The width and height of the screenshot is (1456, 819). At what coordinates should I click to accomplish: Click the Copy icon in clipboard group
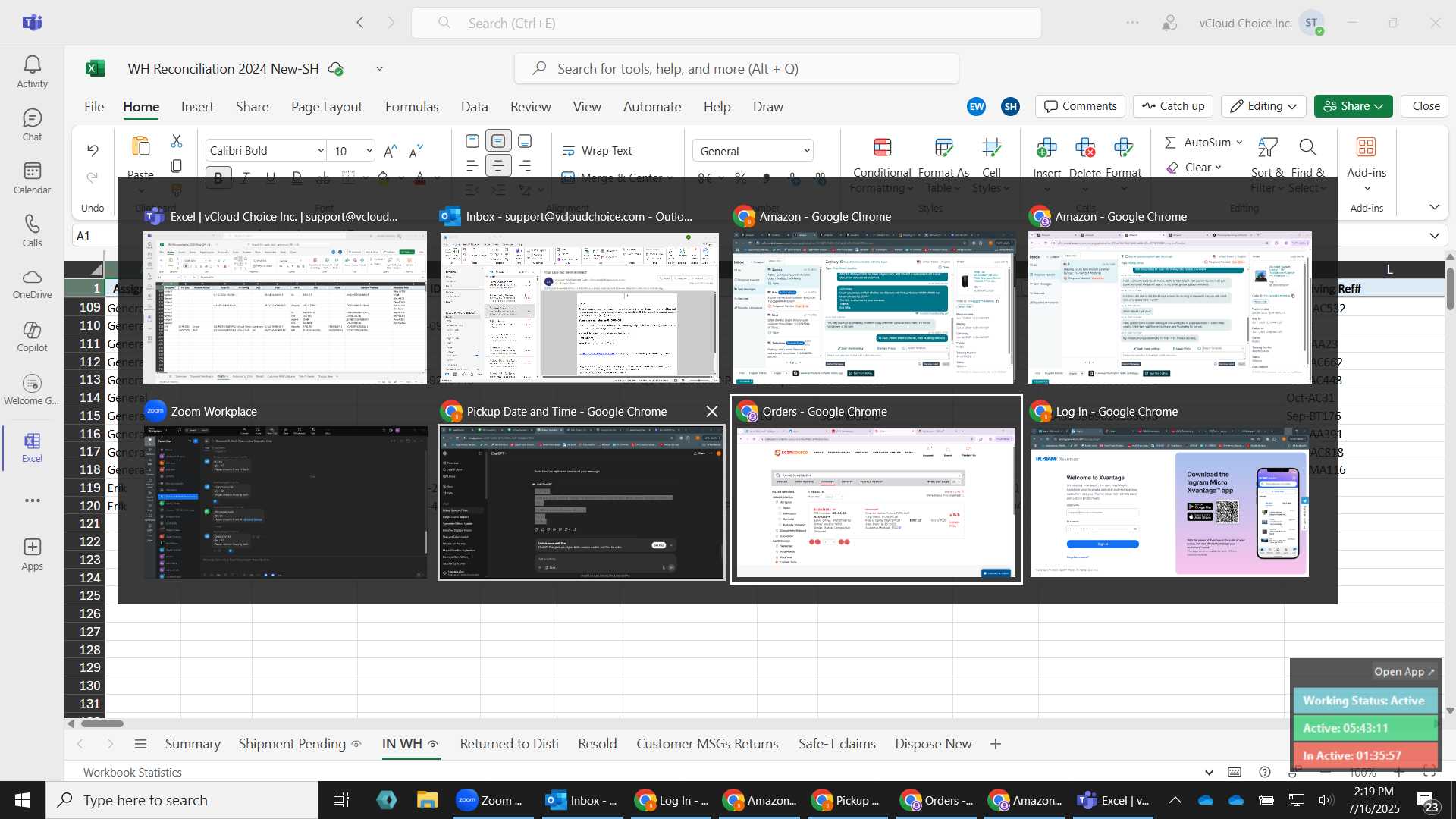pyautogui.click(x=177, y=165)
